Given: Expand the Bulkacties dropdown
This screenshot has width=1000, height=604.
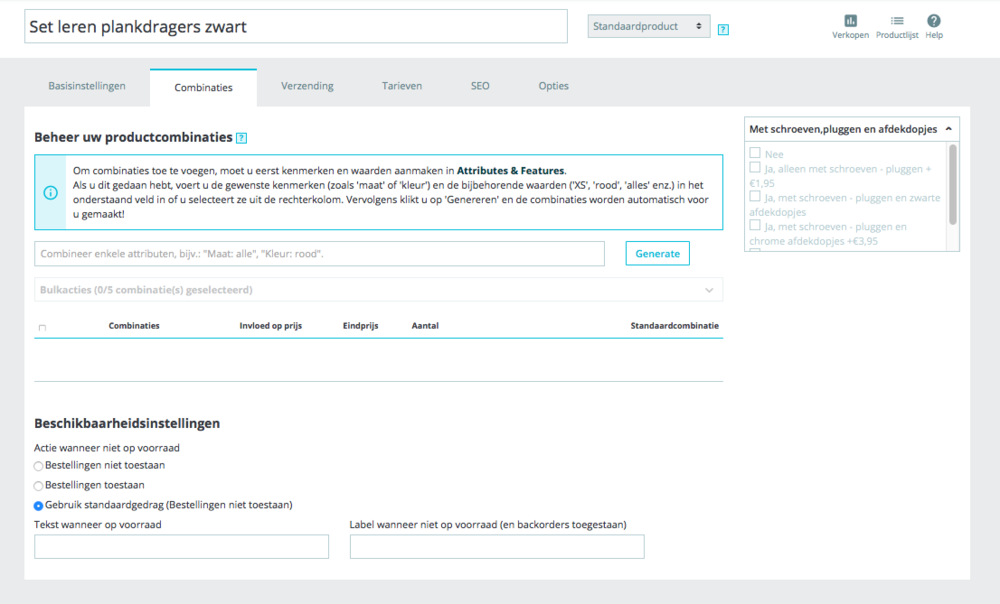Looking at the screenshot, I should [x=378, y=290].
